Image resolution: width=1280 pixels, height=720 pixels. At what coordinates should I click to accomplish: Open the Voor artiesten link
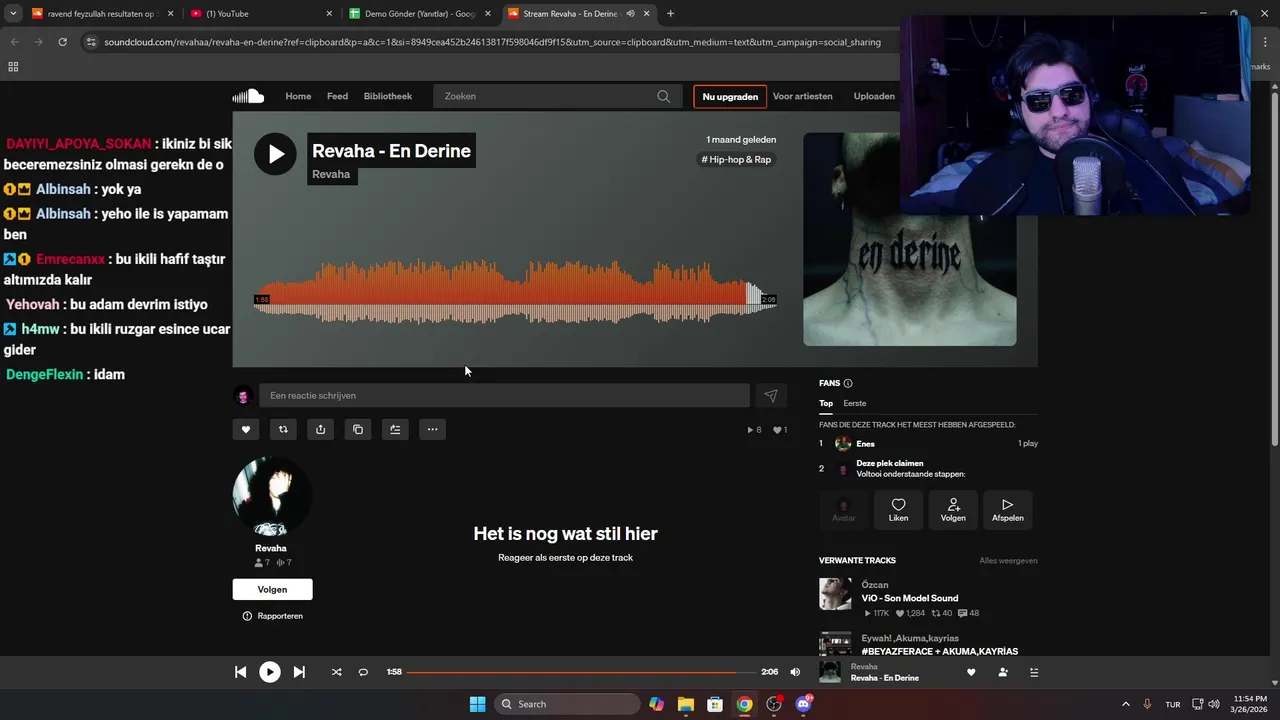803,96
